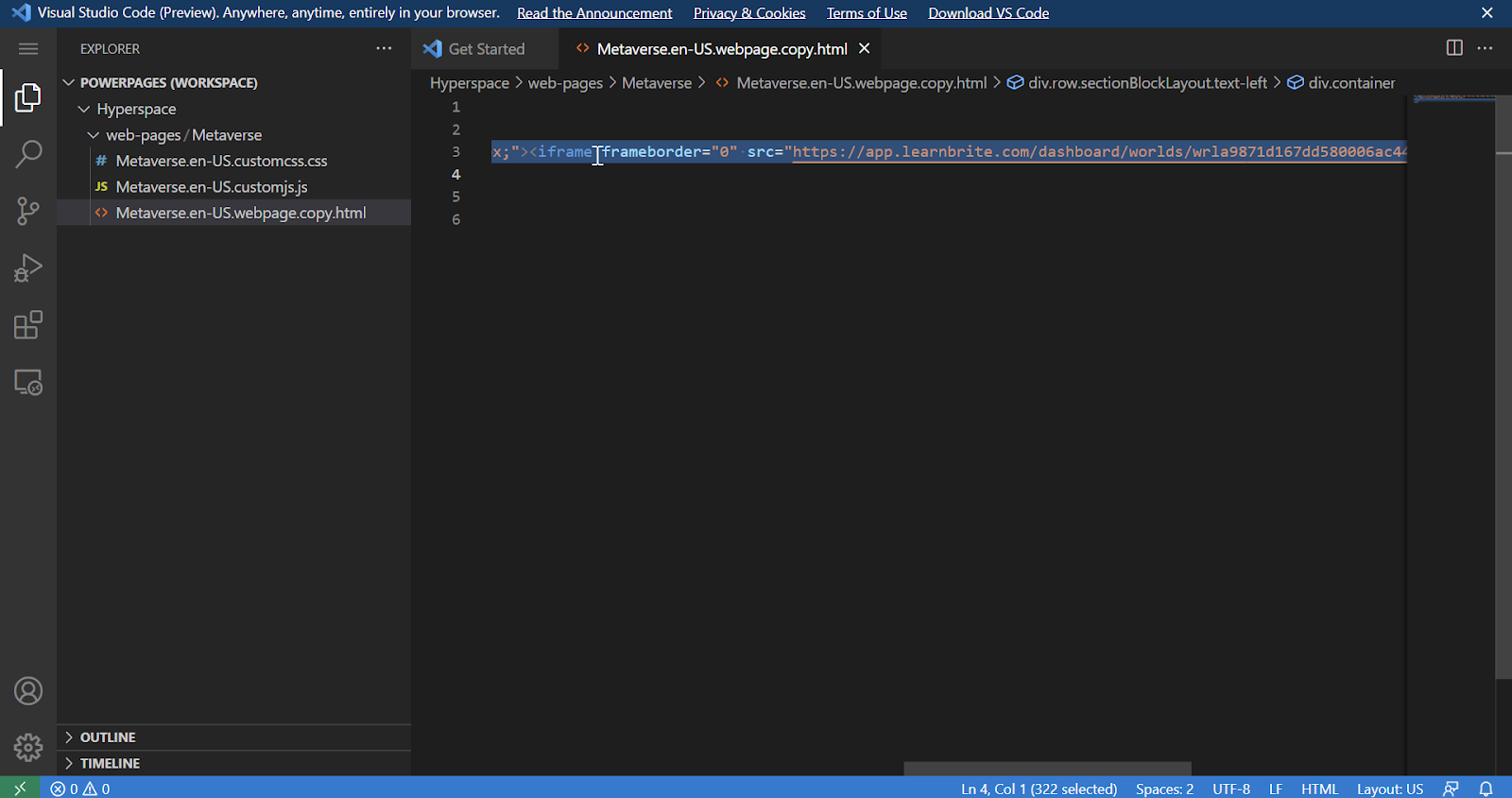Click web-pages in the breadcrumb
1512x798 pixels.
click(x=565, y=83)
